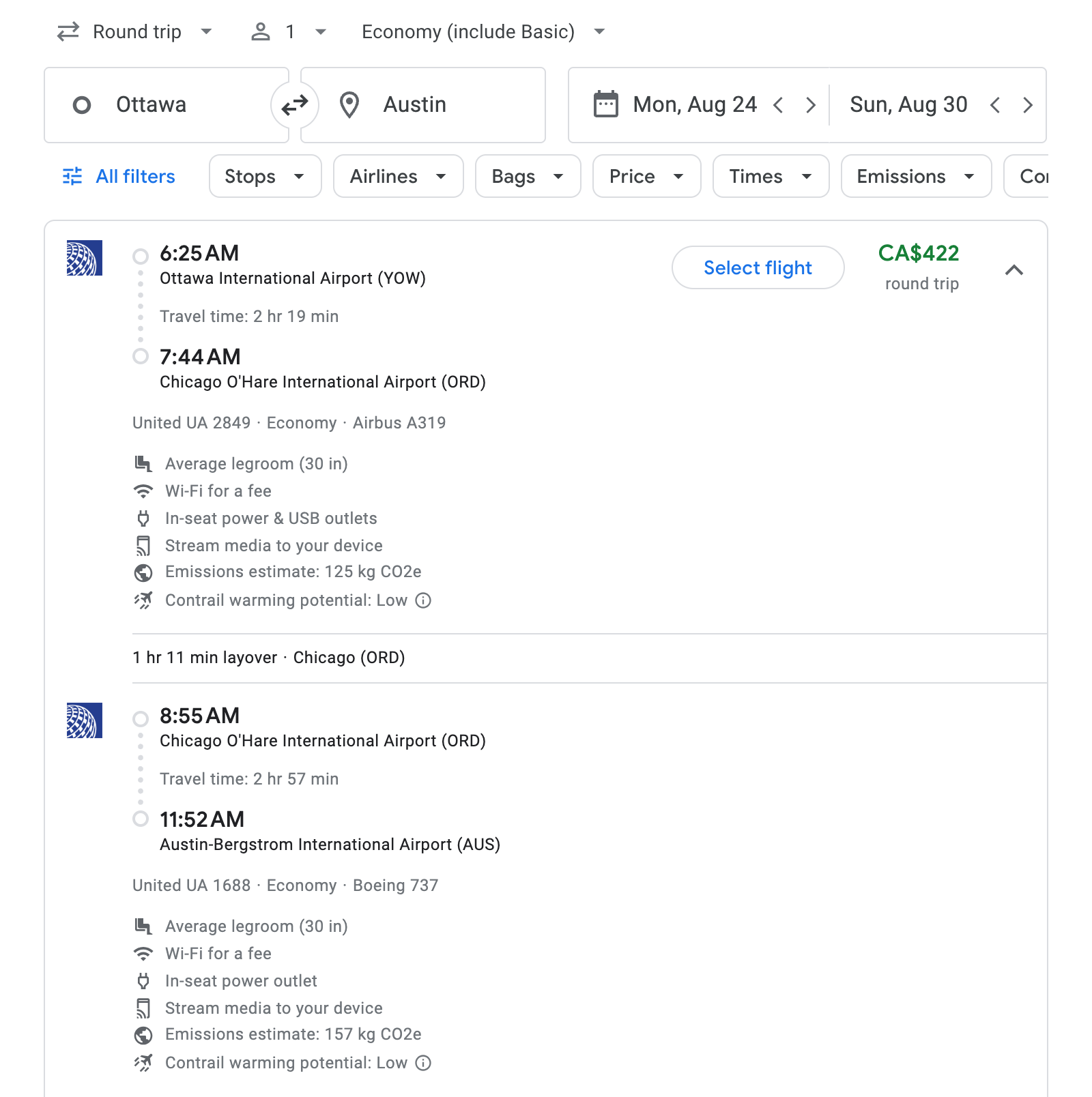Open the Bags filter

pos(528,177)
